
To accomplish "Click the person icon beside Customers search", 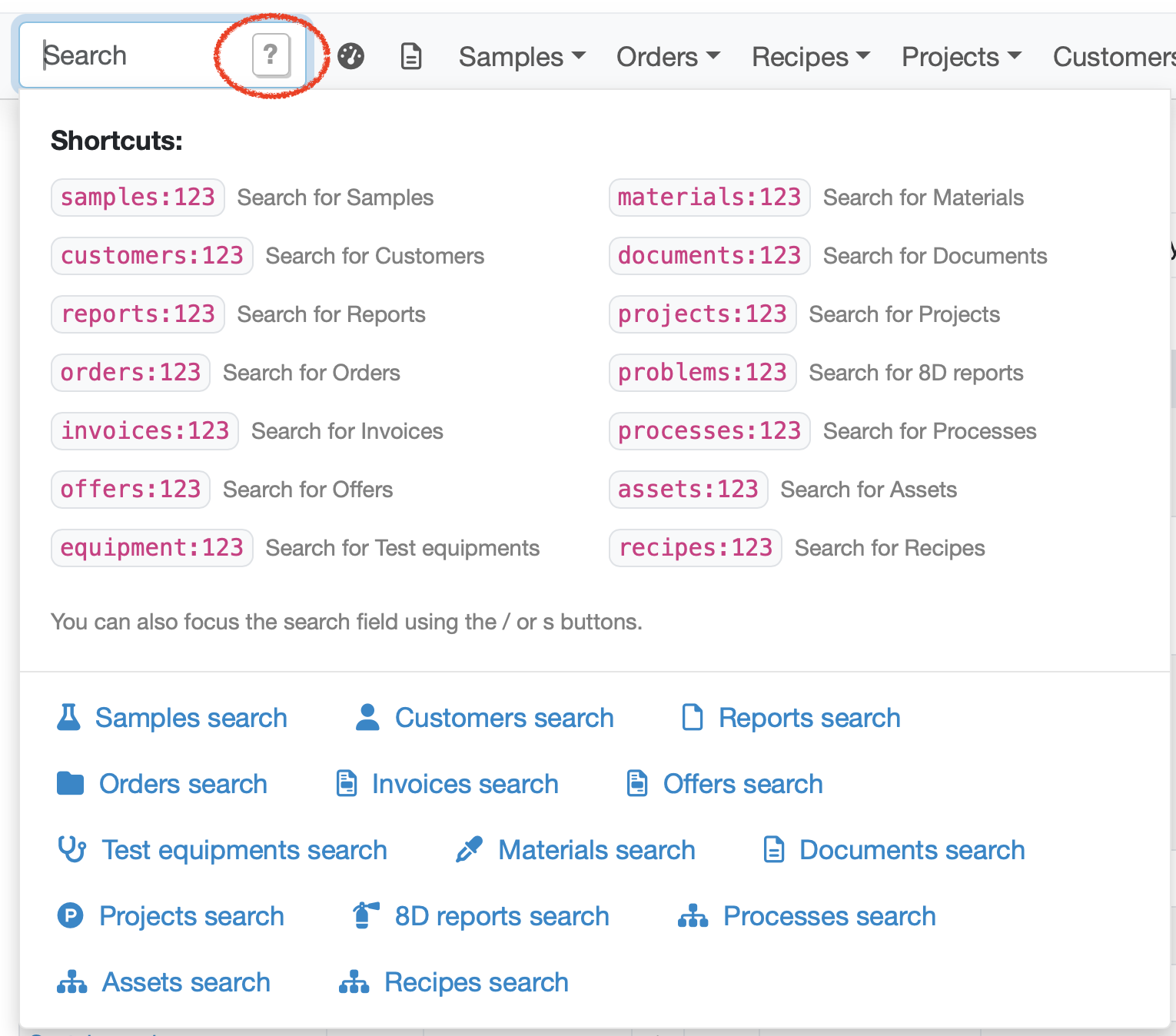I will (367, 717).
